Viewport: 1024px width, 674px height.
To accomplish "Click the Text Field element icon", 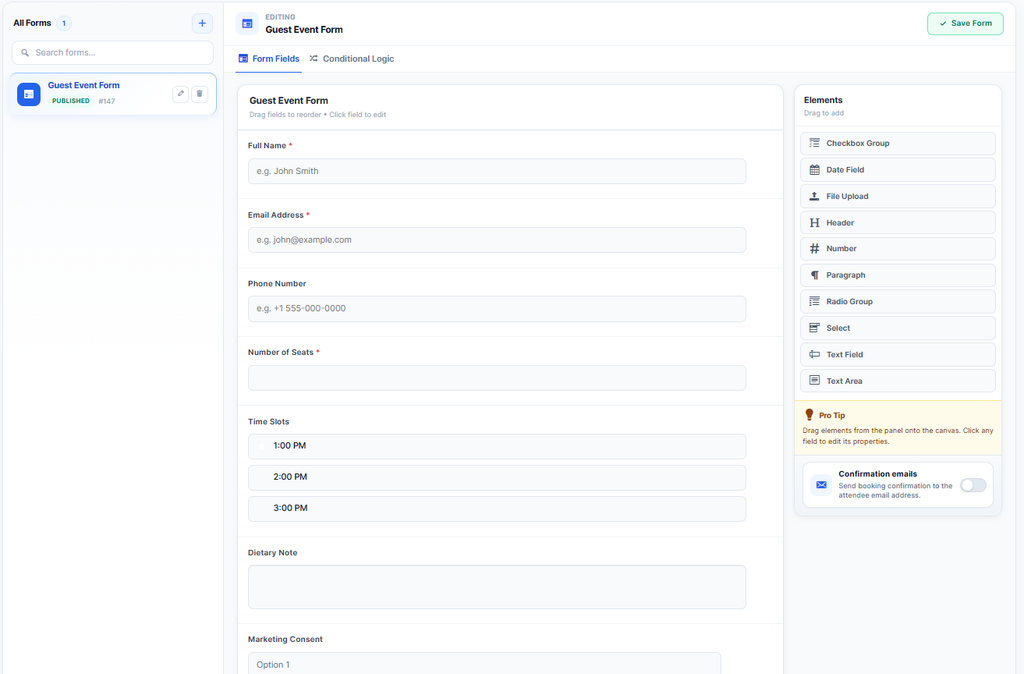I will 814,355.
